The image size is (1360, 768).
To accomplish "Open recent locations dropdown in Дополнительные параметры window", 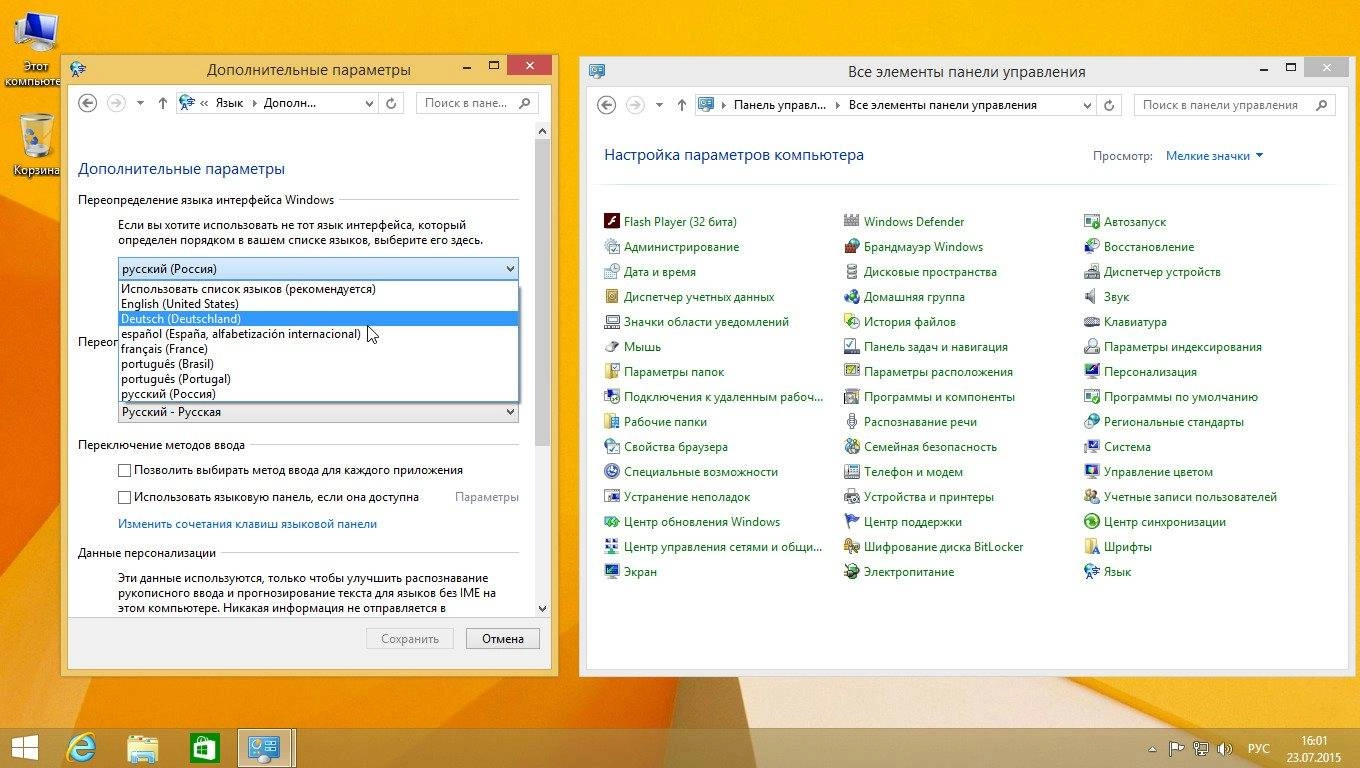I will (140, 103).
